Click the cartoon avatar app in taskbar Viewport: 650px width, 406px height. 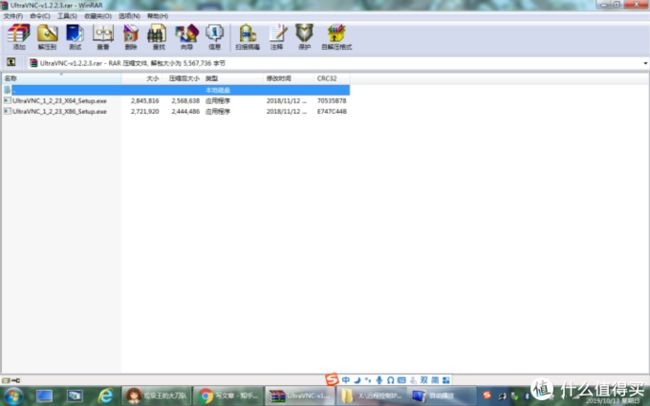(156, 396)
